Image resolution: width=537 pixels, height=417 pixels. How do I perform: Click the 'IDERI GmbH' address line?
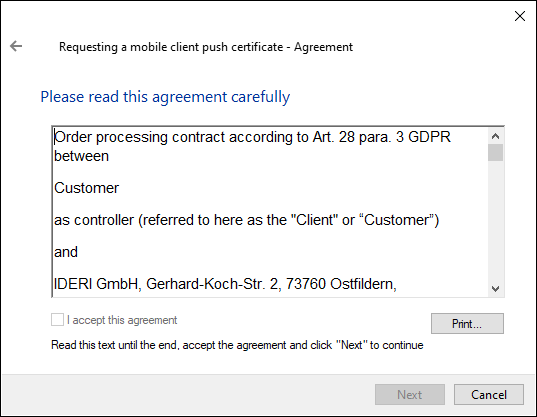225,284
